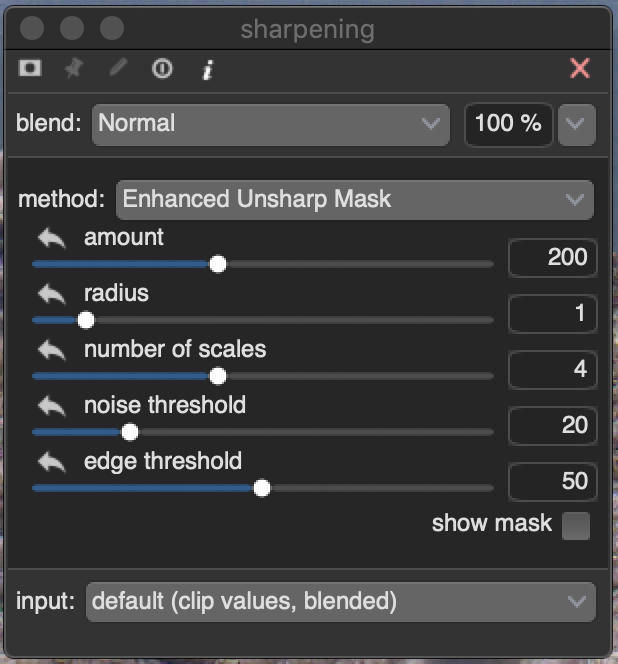Reset edge threshold with arrow icon

coord(52,463)
